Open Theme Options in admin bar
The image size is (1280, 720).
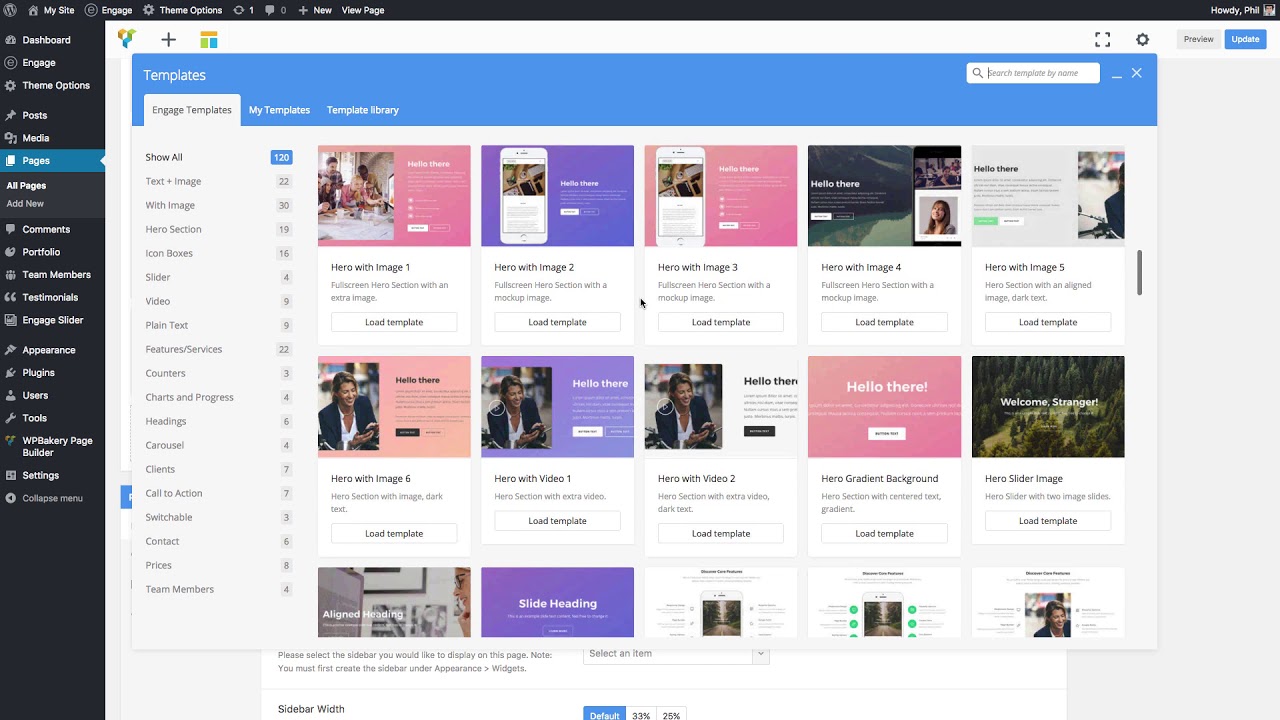point(182,10)
